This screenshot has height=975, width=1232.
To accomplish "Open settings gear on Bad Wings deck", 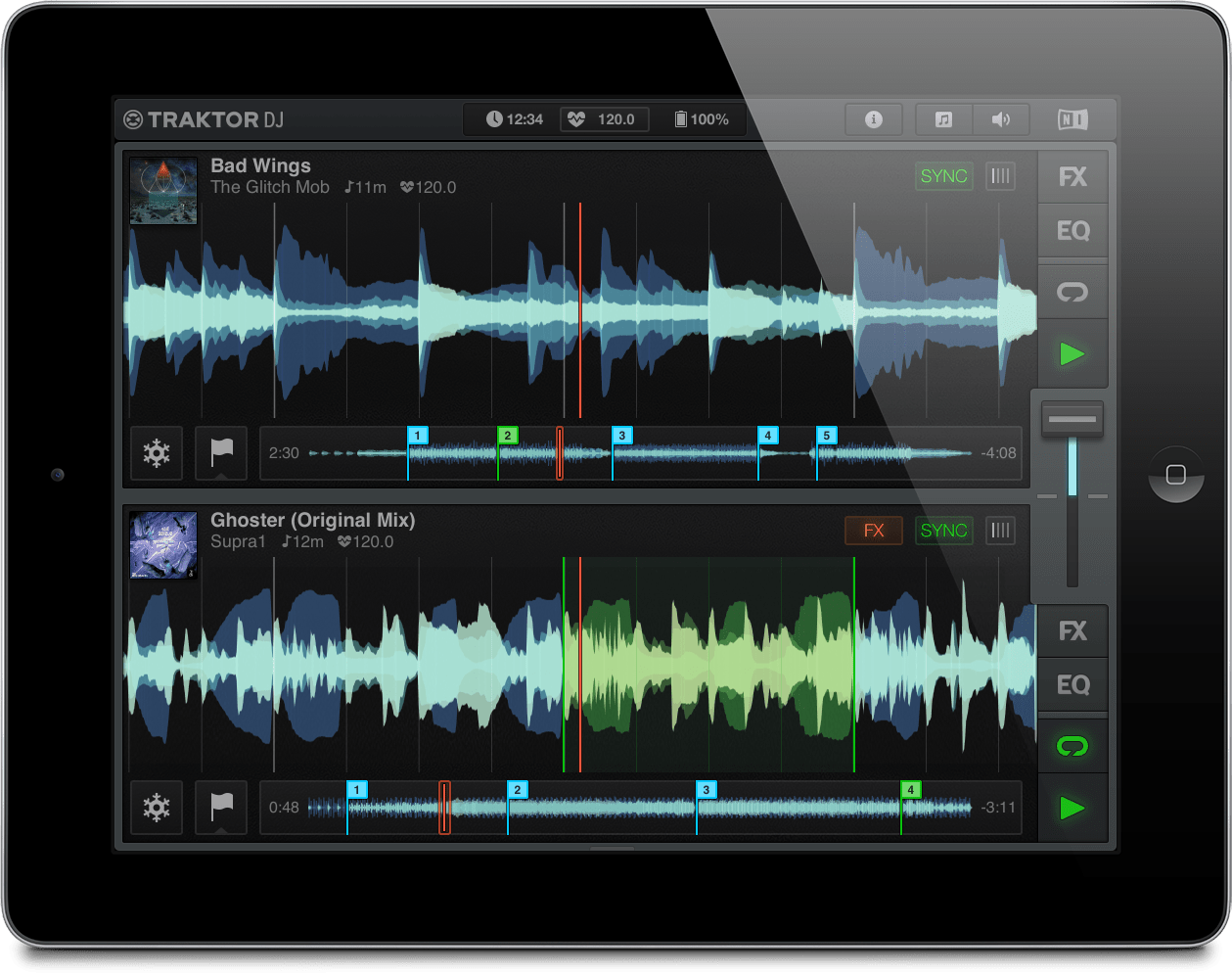I will click(157, 453).
